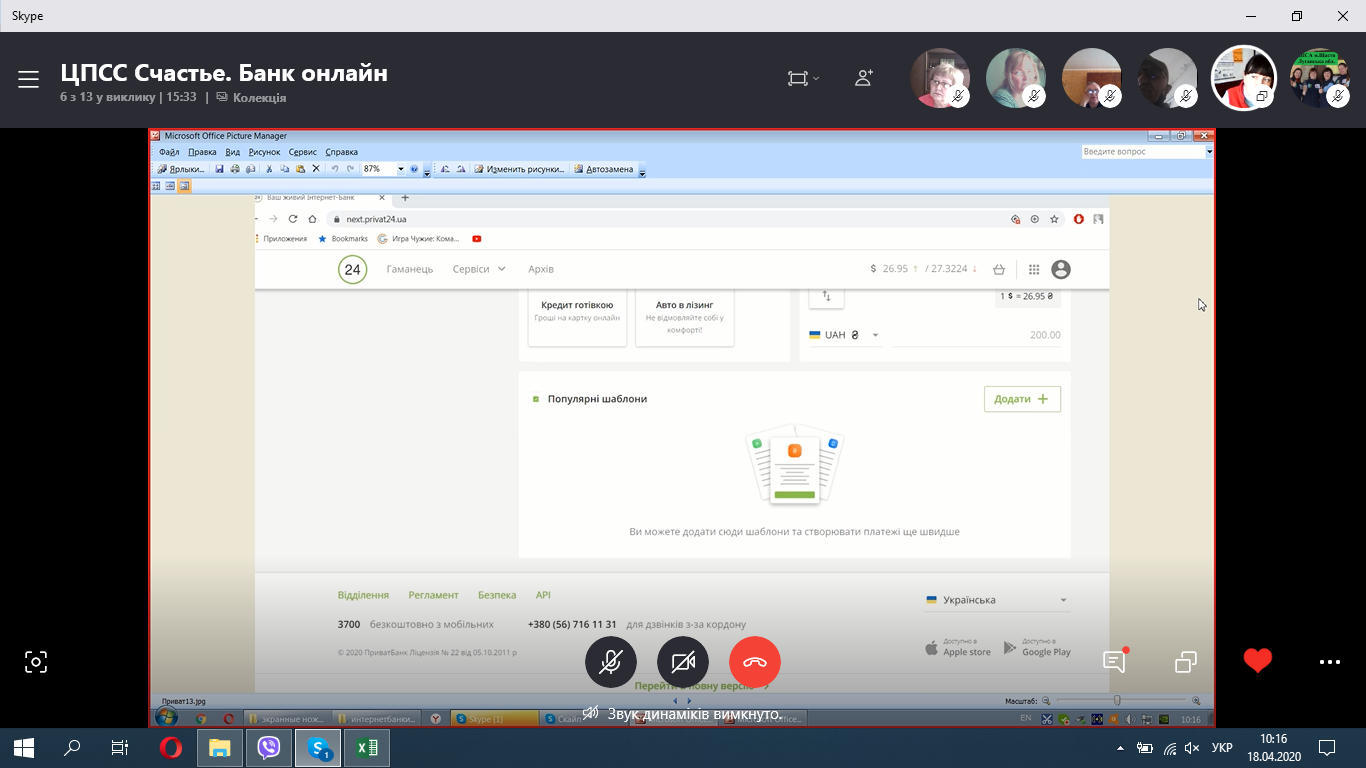Bookmark the page with the star icon
The height and width of the screenshot is (768, 1366).
point(1054,219)
